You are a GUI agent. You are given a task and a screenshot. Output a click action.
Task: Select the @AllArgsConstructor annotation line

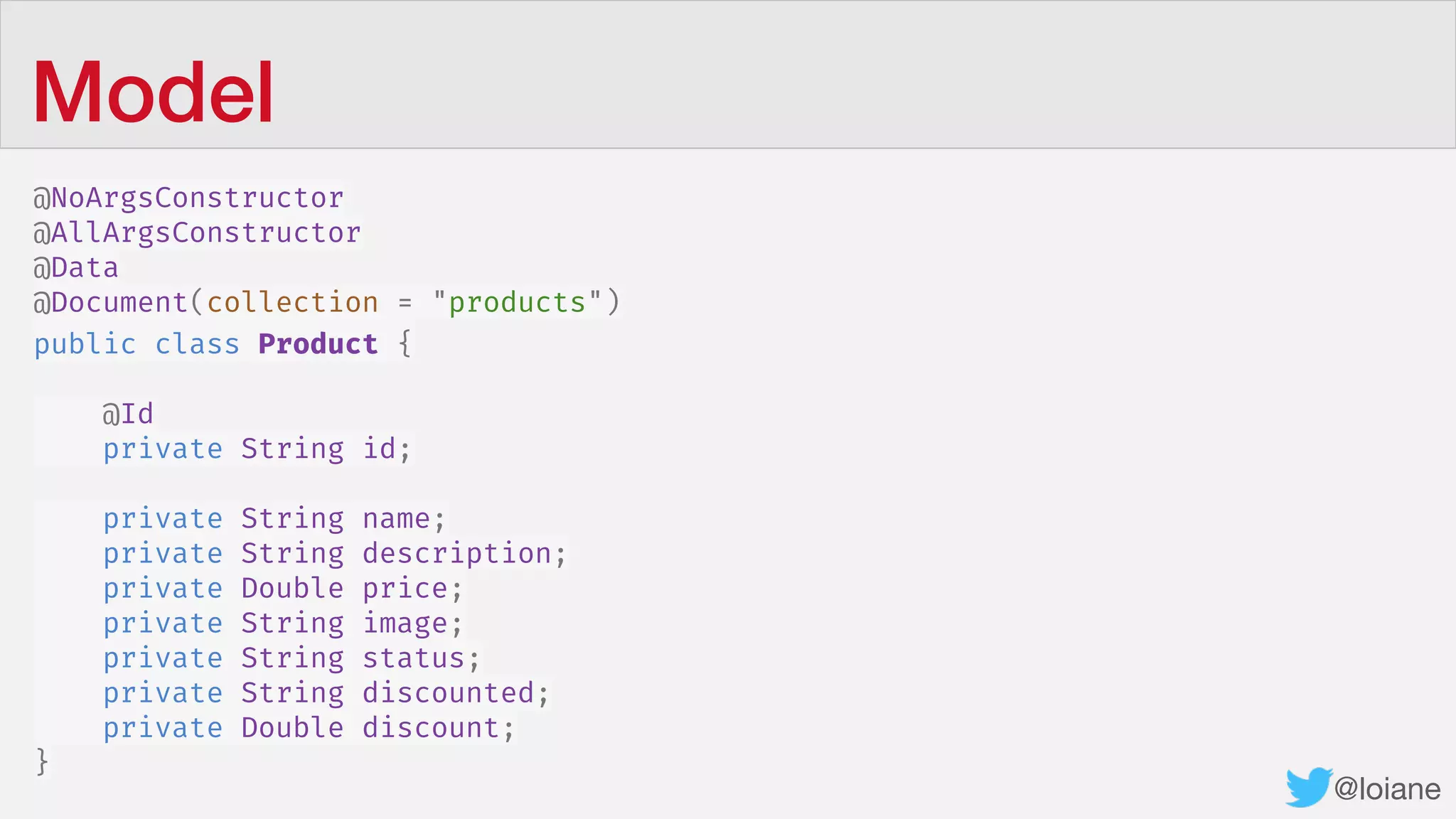[198, 232]
